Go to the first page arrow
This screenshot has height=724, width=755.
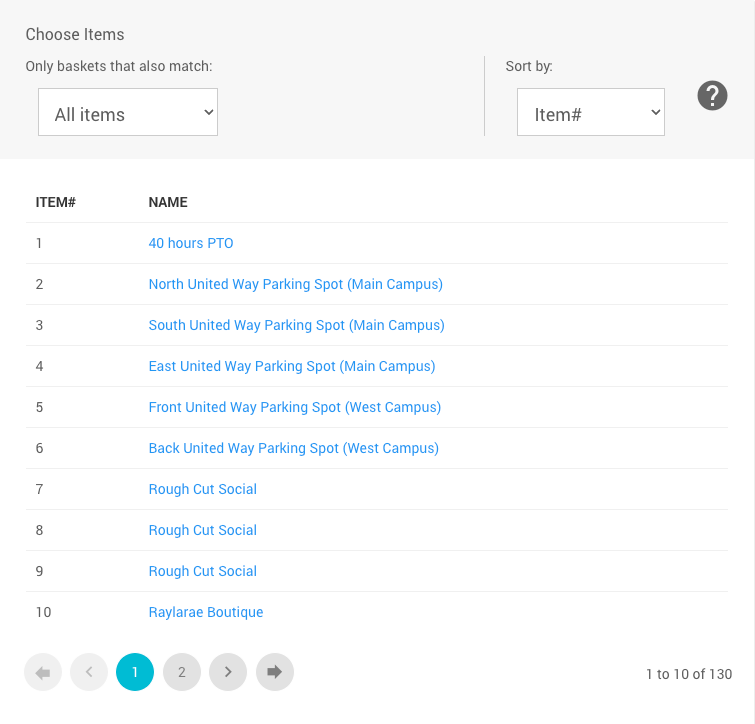point(43,673)
